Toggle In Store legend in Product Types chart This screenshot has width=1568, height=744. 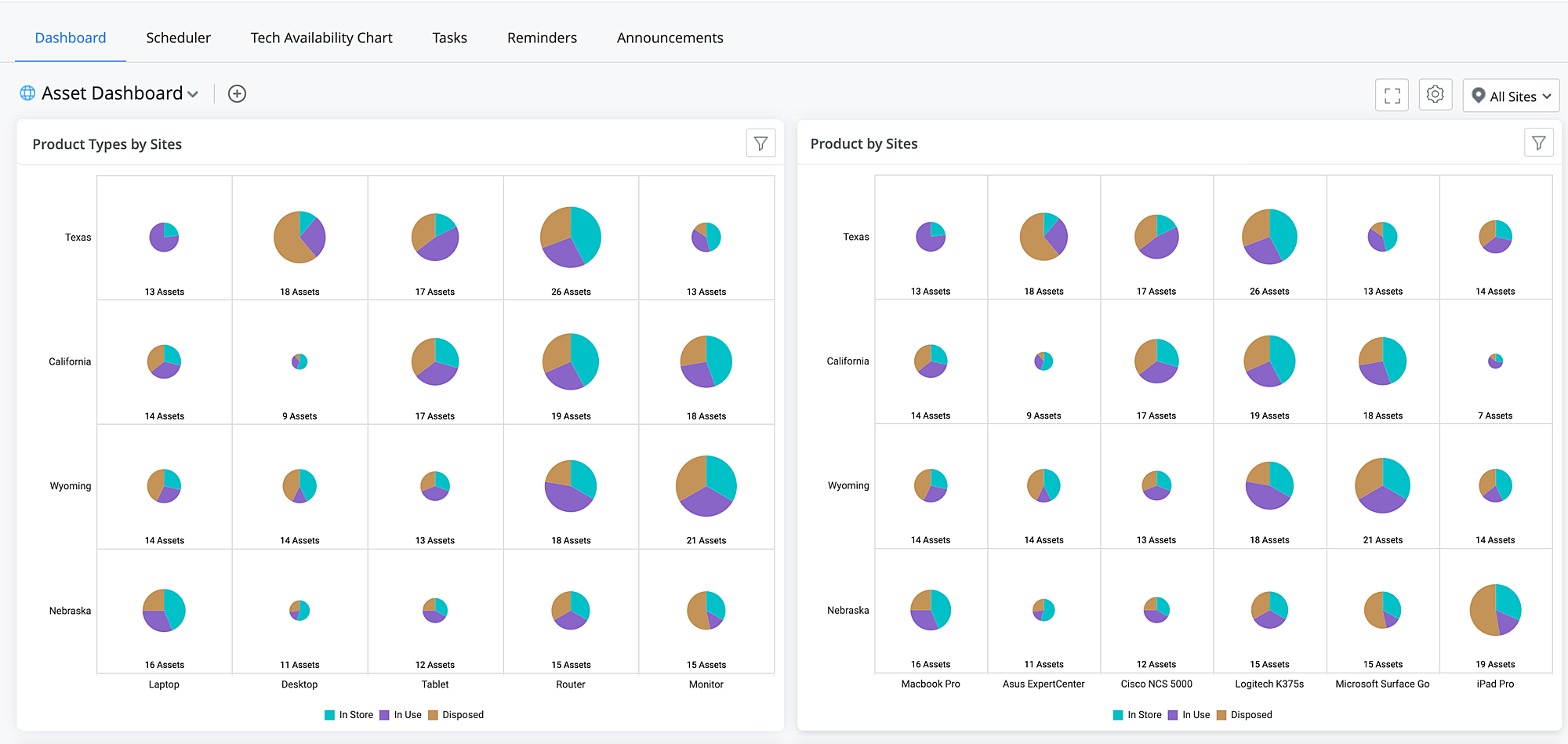coord(349,715)
